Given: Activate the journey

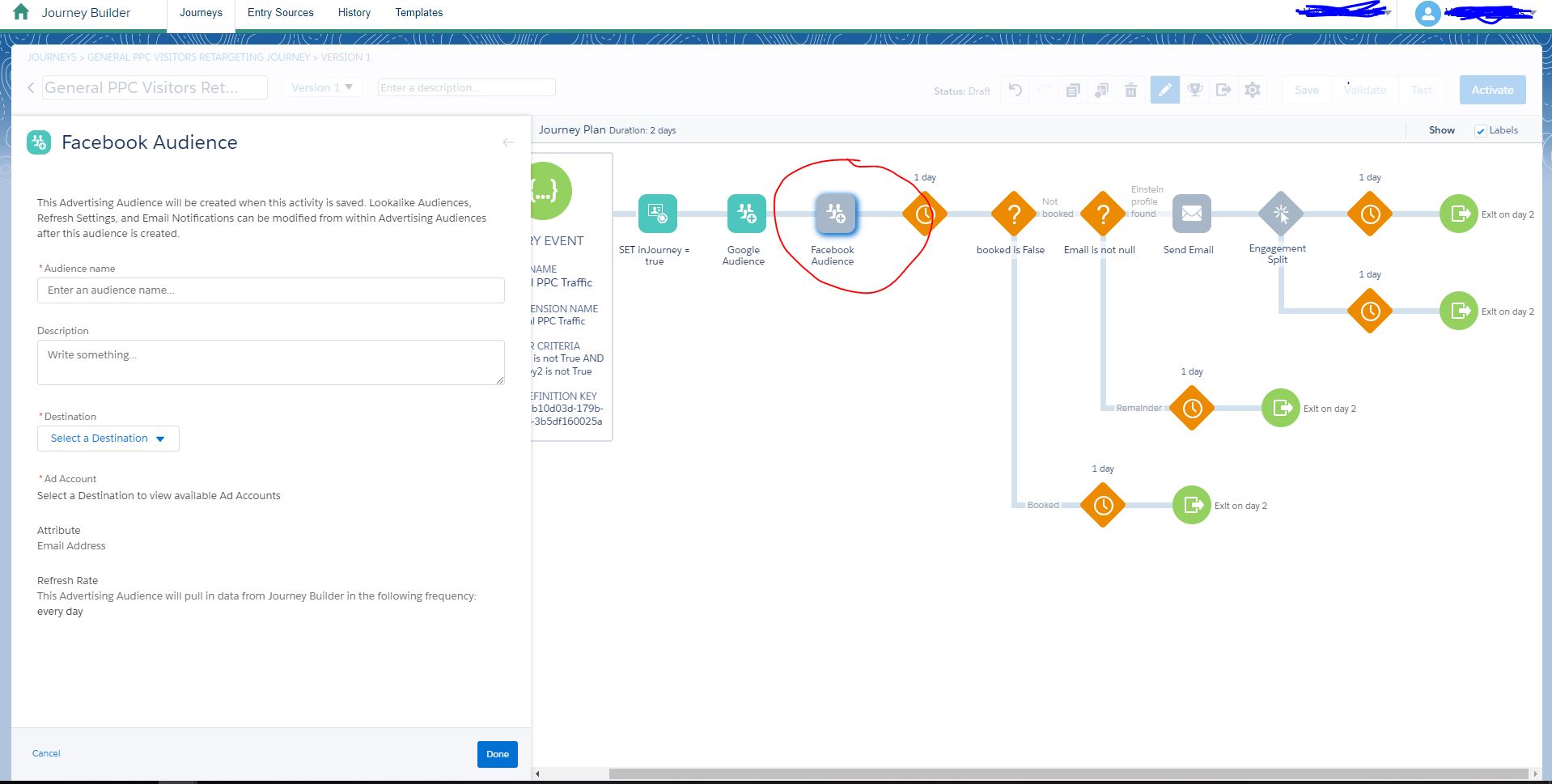Looking at the screenshot, I should click(1492, 90).
